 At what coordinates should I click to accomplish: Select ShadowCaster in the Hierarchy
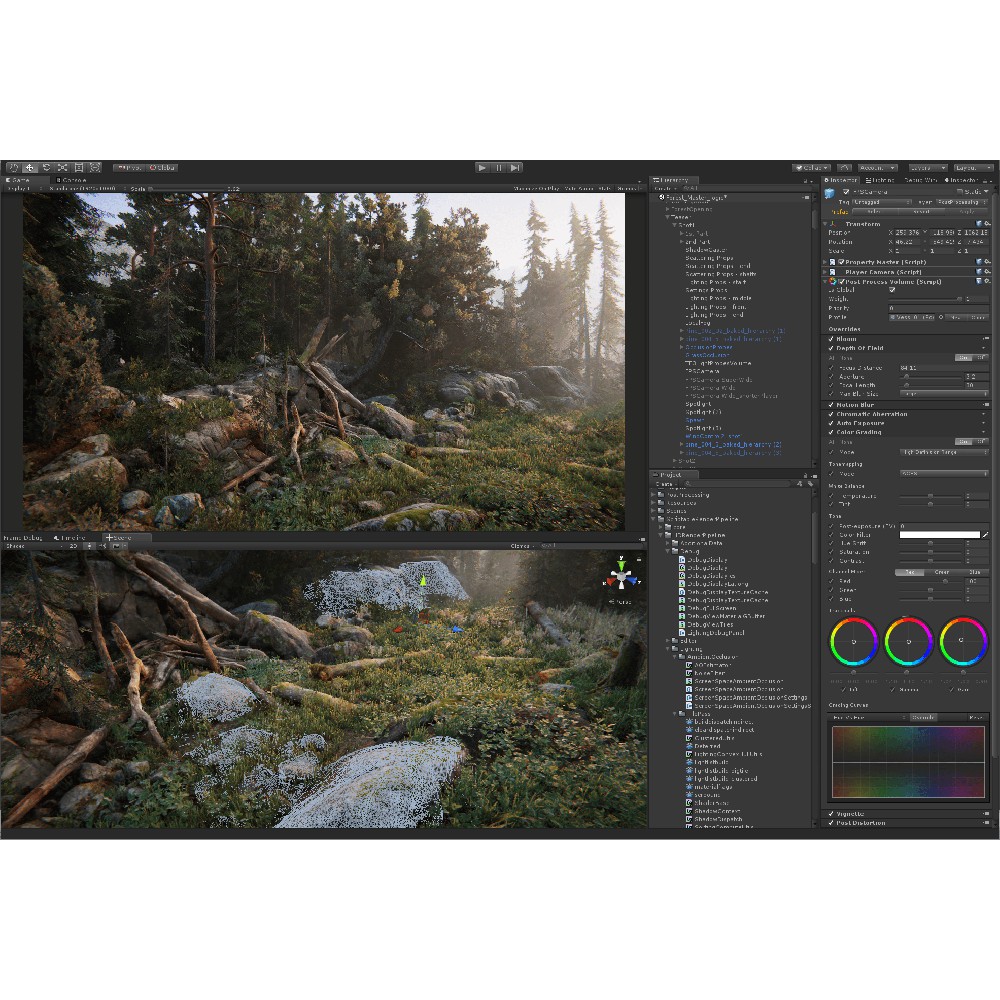click(x=706, y=250)
